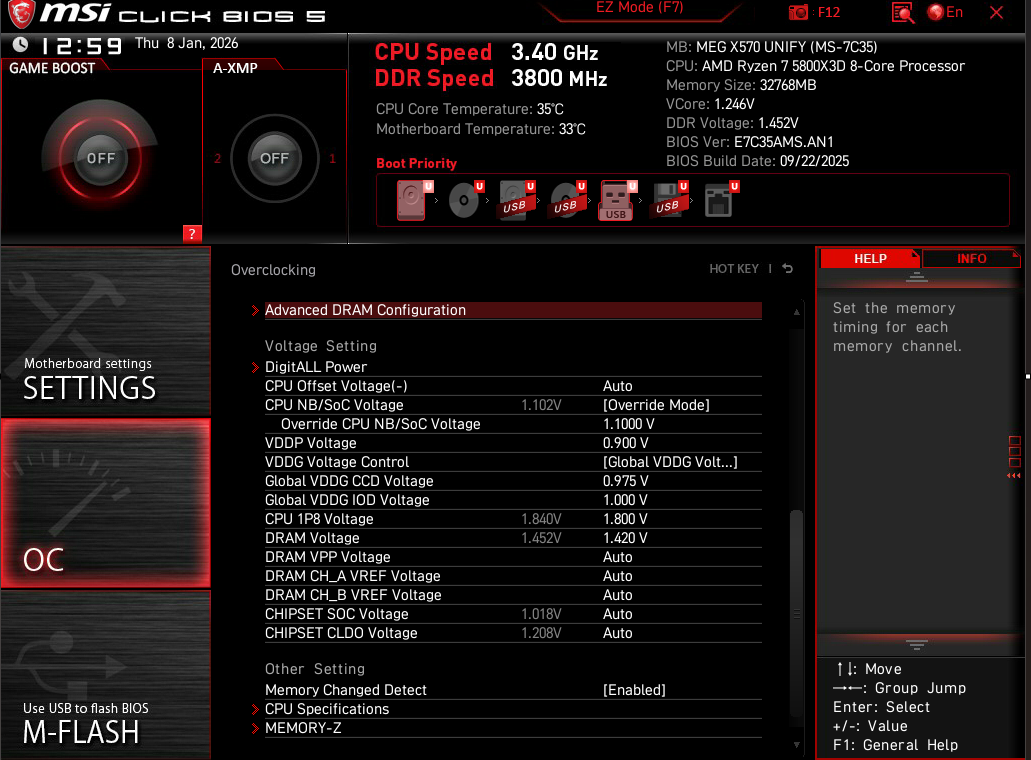Click the MSI dragon shield logo
The height and width of the screenshot is (760, 1031).
[20, 14]
